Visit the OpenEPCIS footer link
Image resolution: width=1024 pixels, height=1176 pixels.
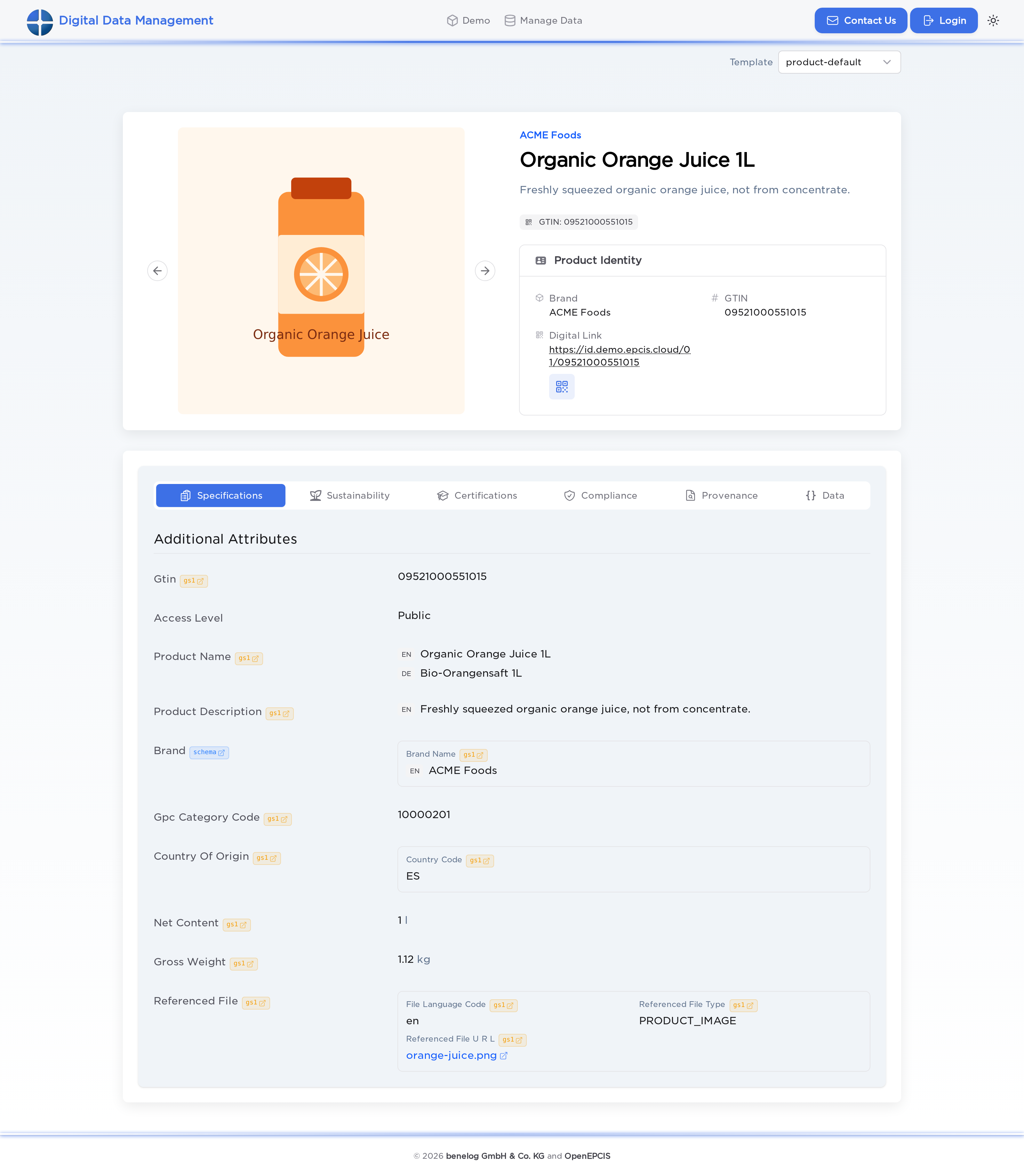point(588,1156)
